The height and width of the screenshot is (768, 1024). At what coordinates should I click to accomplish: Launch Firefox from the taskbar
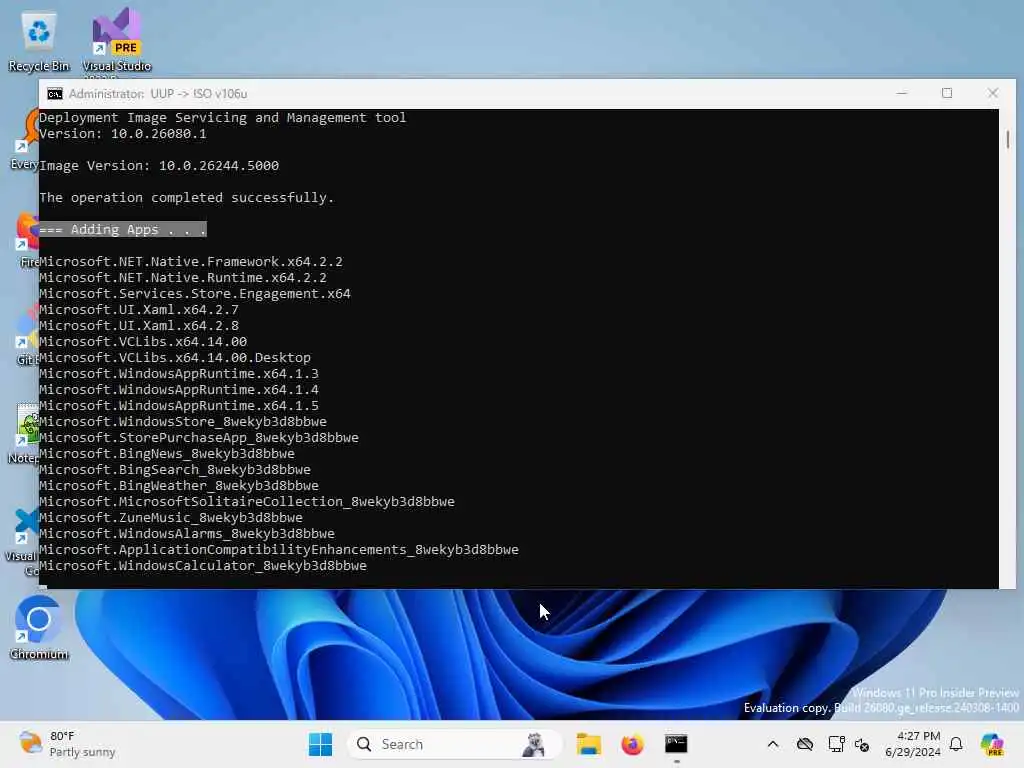coord(632,744)
